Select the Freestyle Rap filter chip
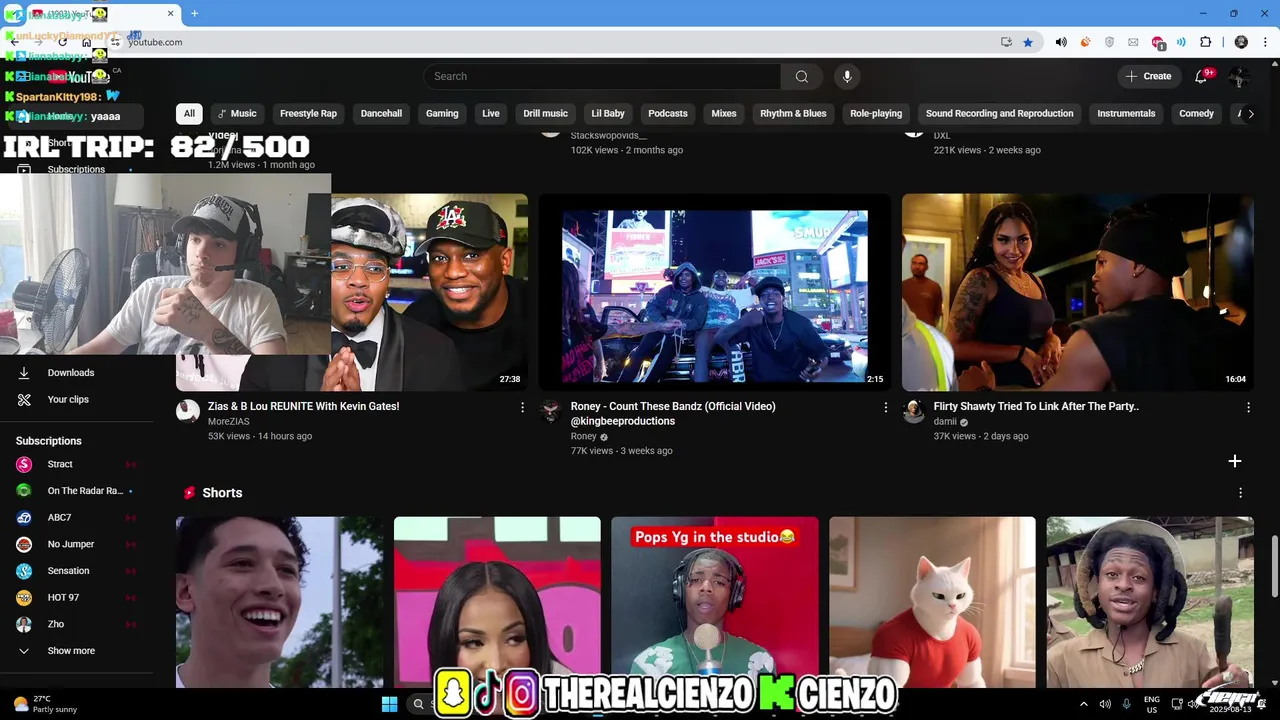 (308, 114)
